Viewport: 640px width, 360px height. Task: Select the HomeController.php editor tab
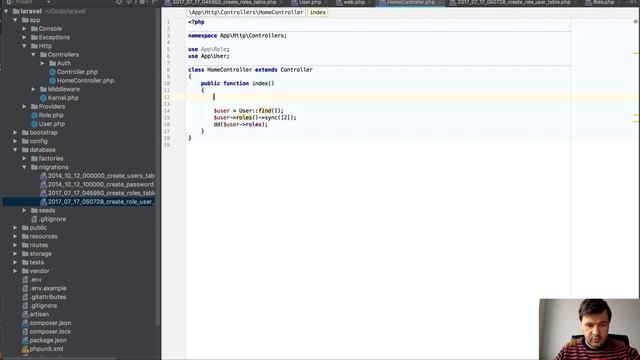coord(409,2)
